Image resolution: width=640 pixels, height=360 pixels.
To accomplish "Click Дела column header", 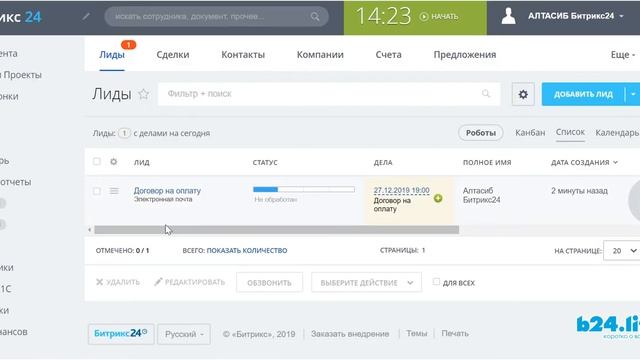I will tap(383, 162).
